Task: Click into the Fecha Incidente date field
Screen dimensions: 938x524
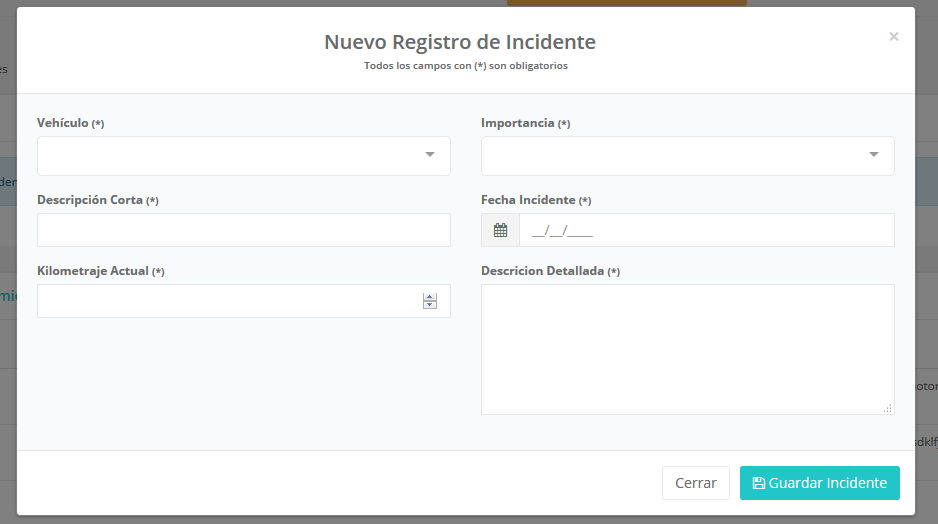Action: click(705, 230)
